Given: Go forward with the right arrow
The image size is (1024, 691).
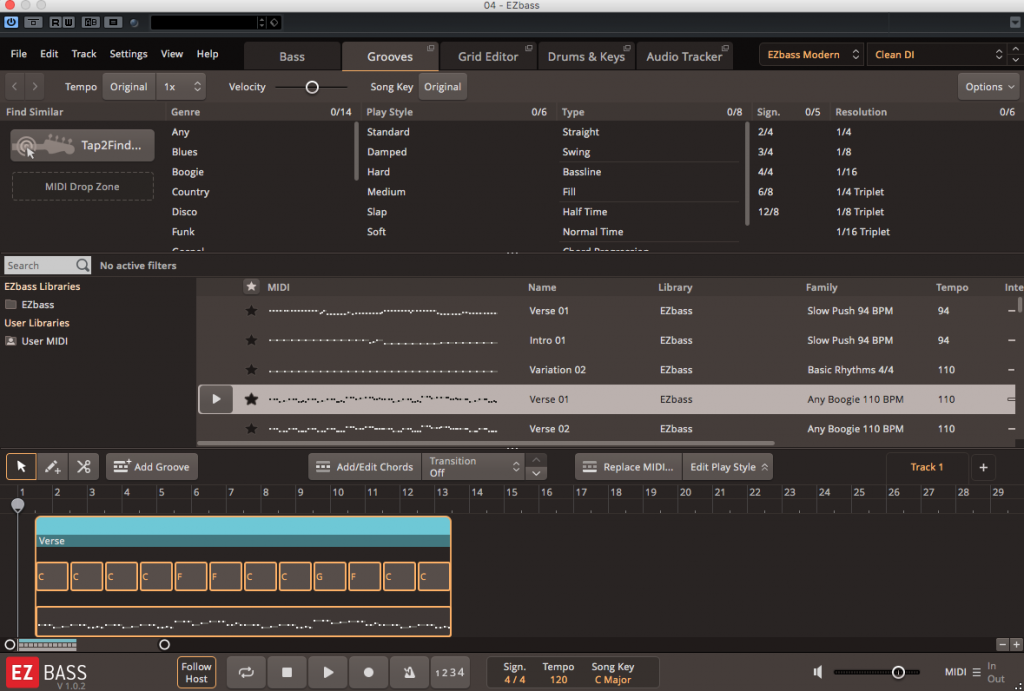Looking at the screenshot, I should pos(35,86).
